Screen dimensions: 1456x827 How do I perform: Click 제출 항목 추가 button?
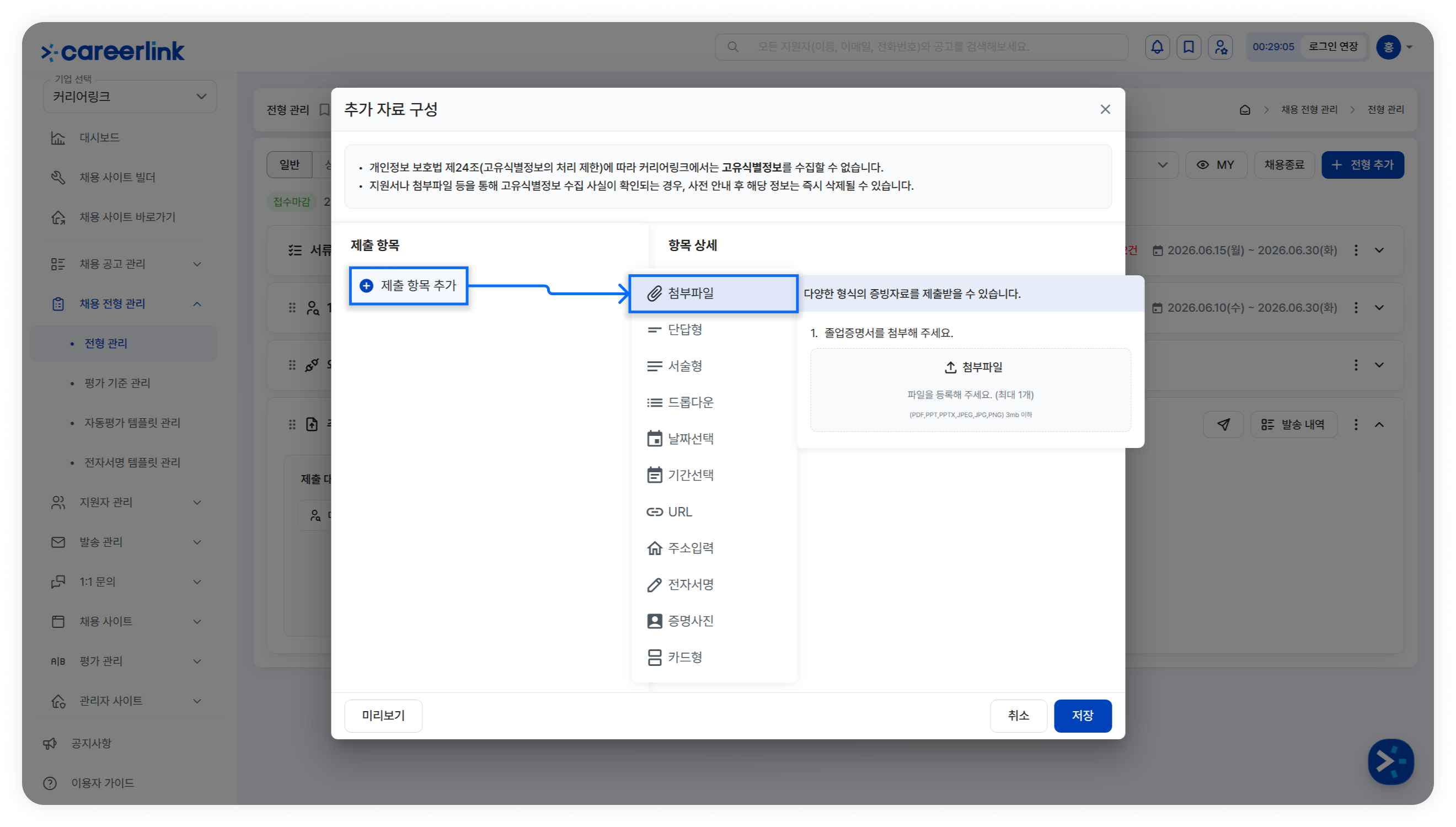(409, 286)
